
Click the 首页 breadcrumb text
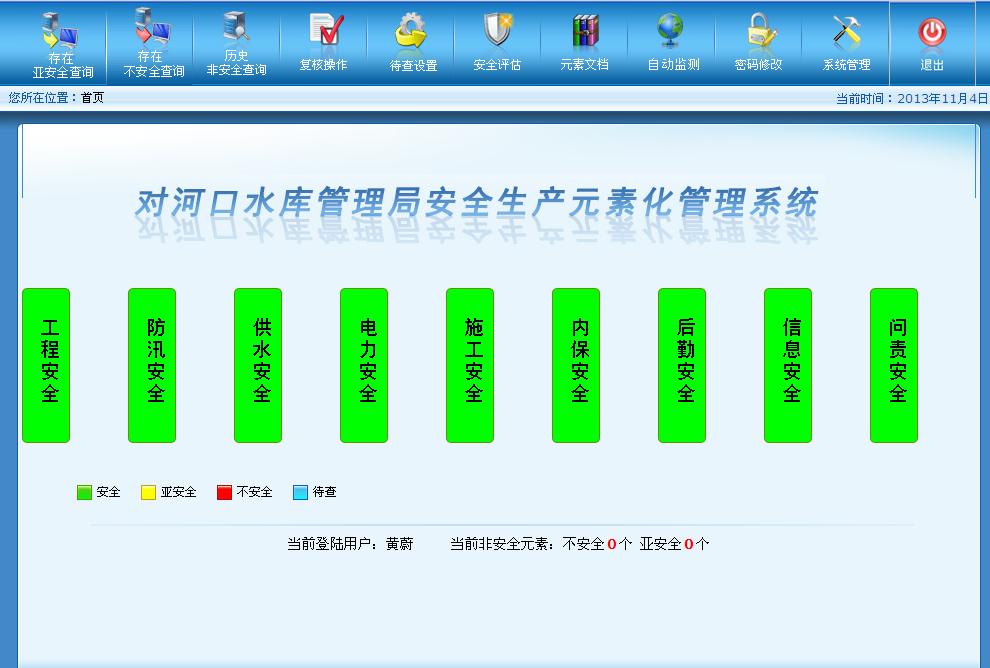coord(92,98)
